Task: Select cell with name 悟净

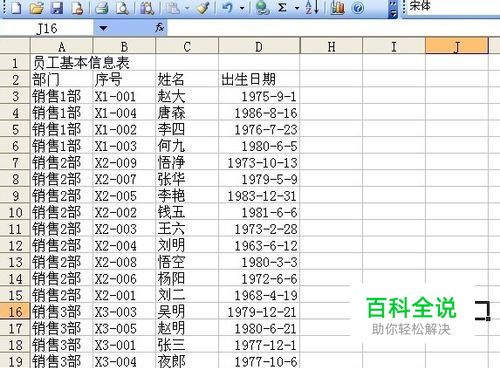Action: 187,162
